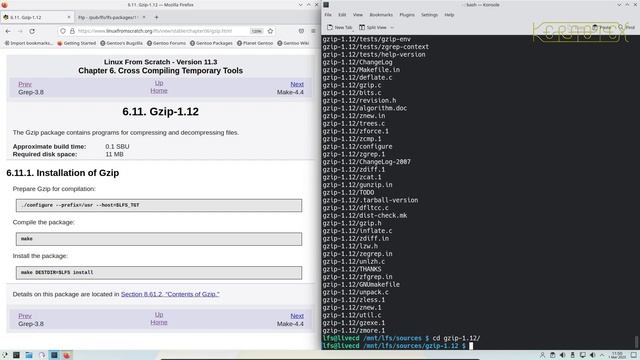Go back in Firefox history
Viewport: 640px width, 360px height.
8,31
